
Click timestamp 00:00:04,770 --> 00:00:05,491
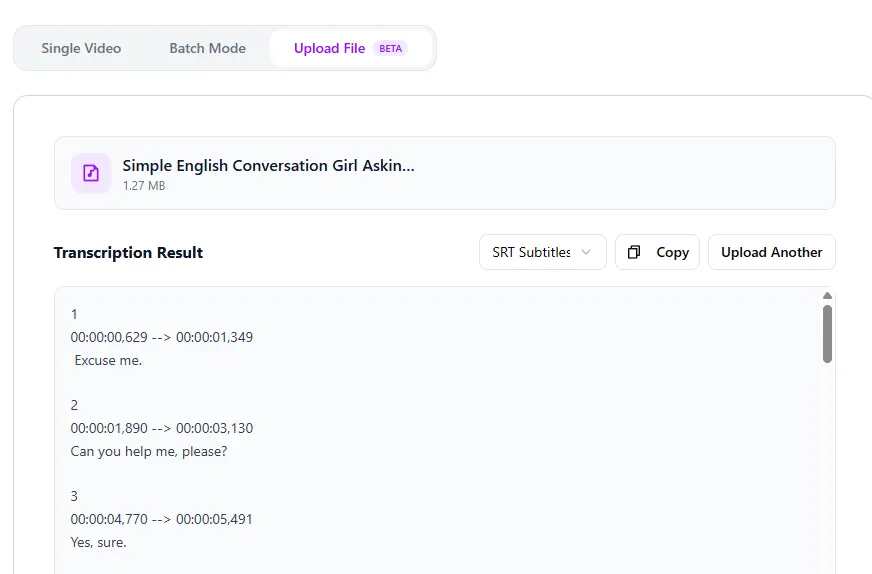(x=162, y=519)
